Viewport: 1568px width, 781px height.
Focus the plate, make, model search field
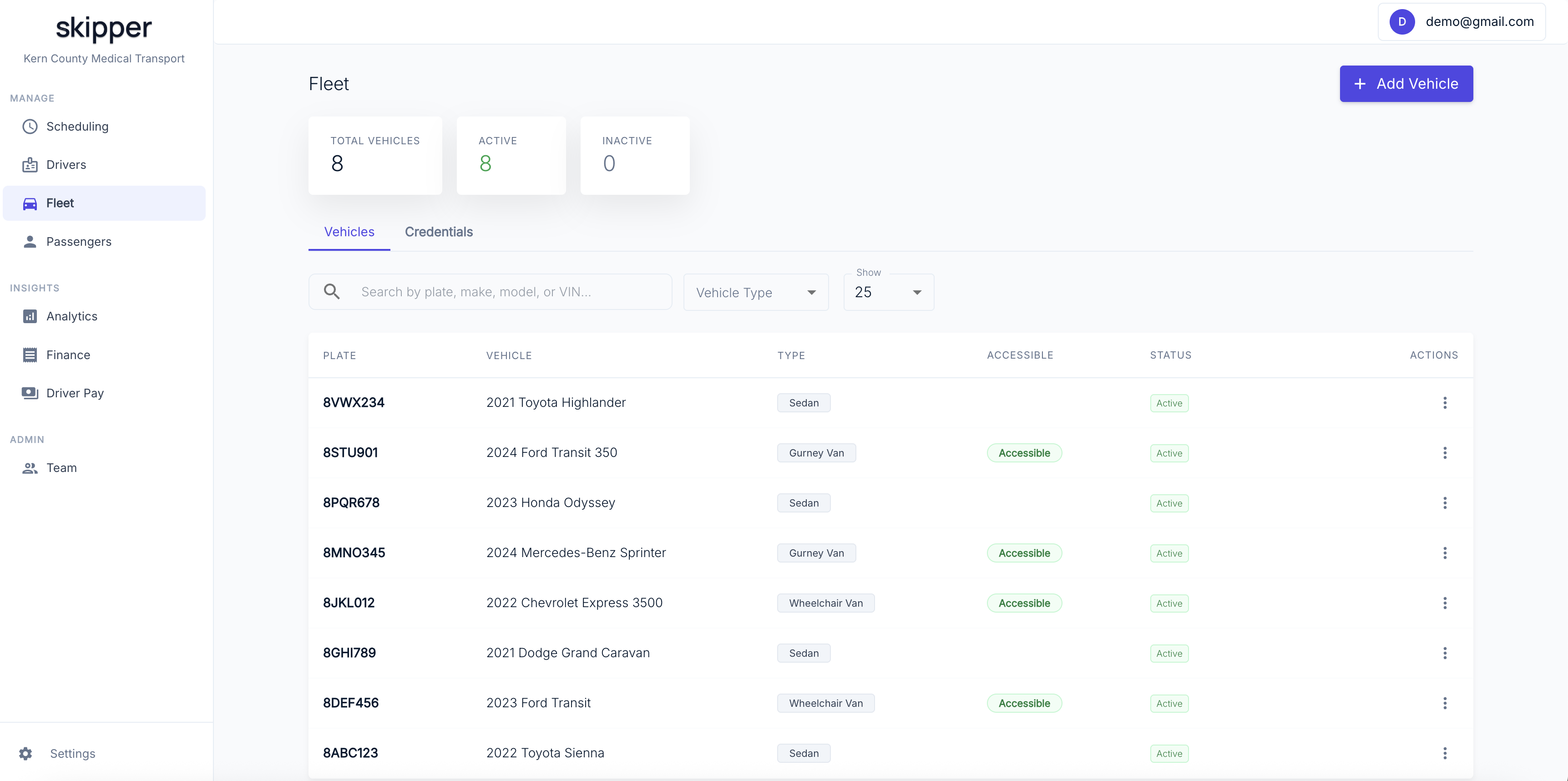[x=490, y=292]
